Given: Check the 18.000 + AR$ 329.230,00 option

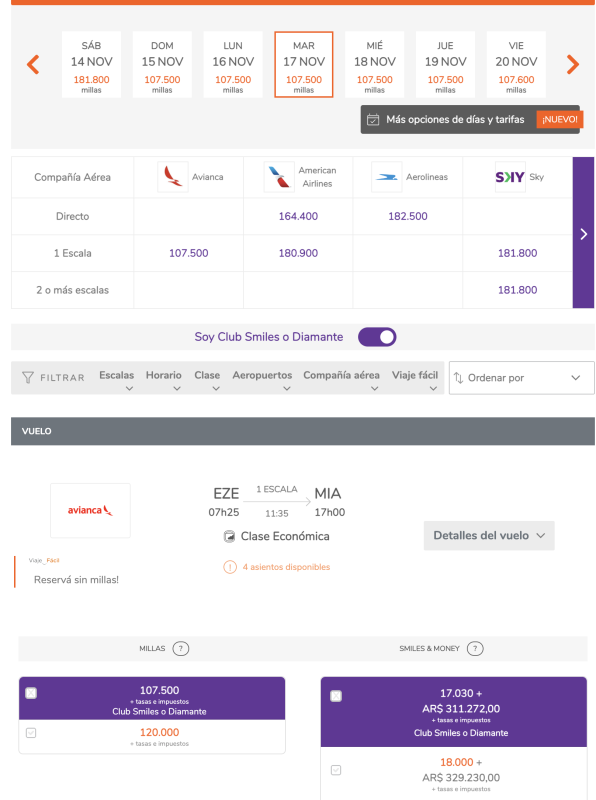Looking at the screenshot, I should (x=336, y=770).
